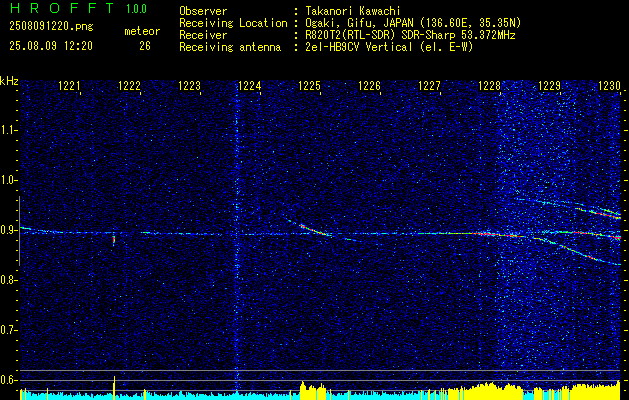Click the 1.1 kHz frequency label

(x=8, y=130)
